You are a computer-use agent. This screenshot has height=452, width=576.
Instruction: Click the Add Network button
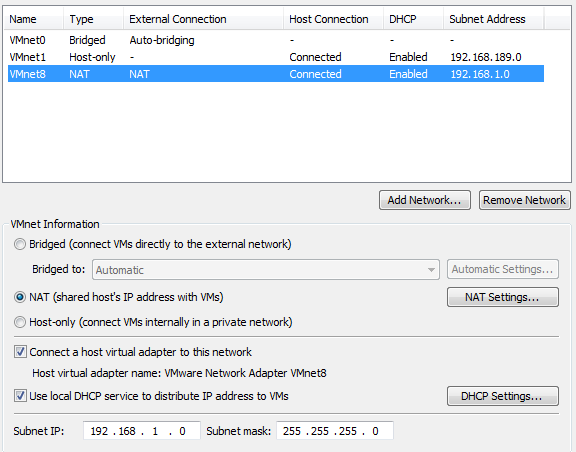425,200
